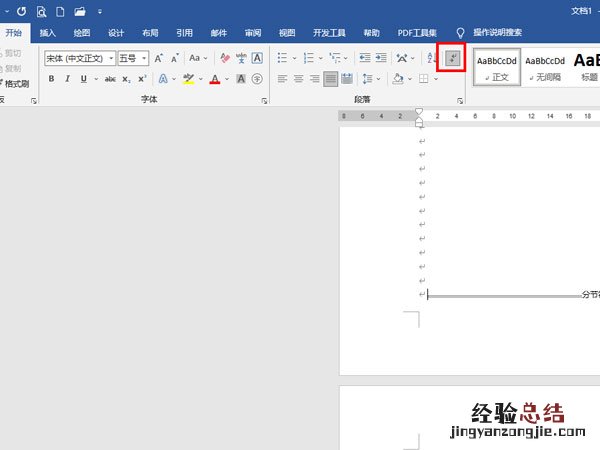Apply the 正文 style from styles gallery

[496, 67]
